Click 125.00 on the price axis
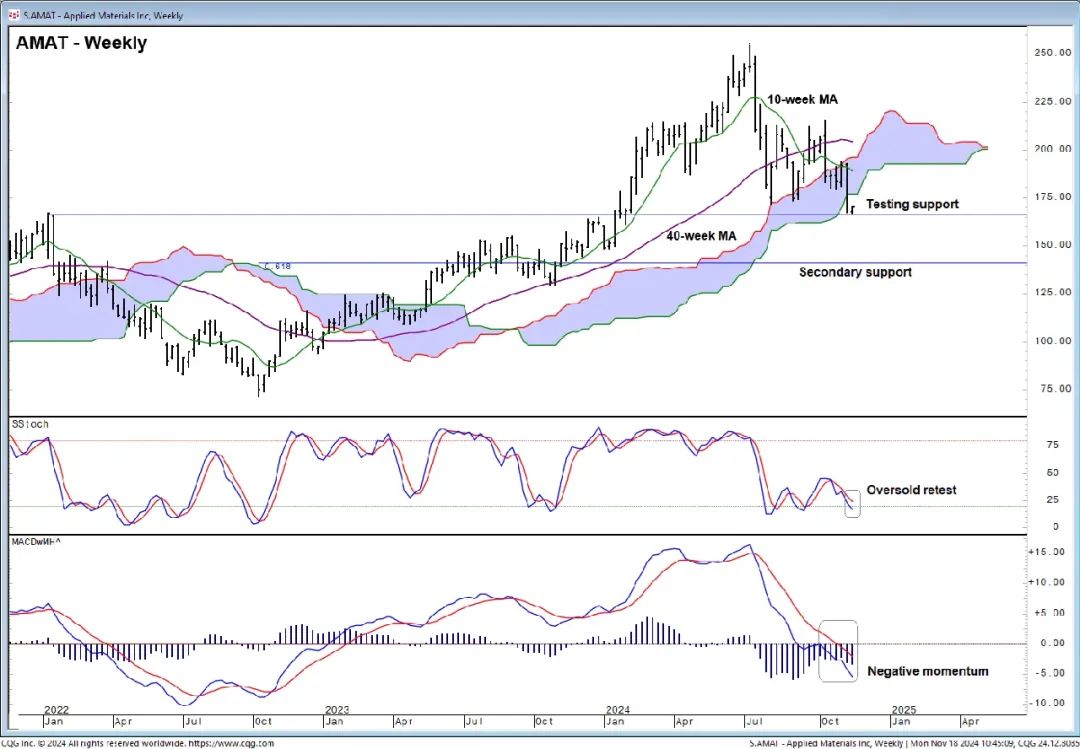This screenshot has width=1080, height=749. point(1052,293)
